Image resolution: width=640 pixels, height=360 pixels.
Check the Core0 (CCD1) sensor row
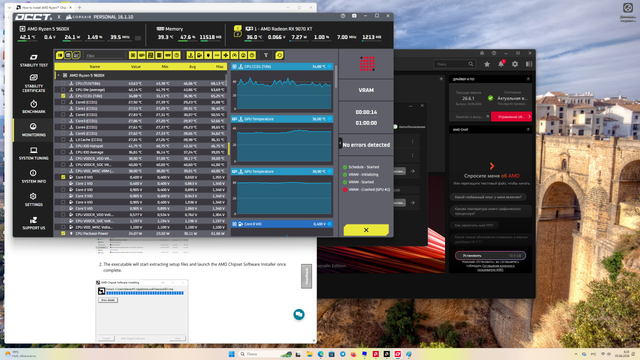tap(63, 102)
